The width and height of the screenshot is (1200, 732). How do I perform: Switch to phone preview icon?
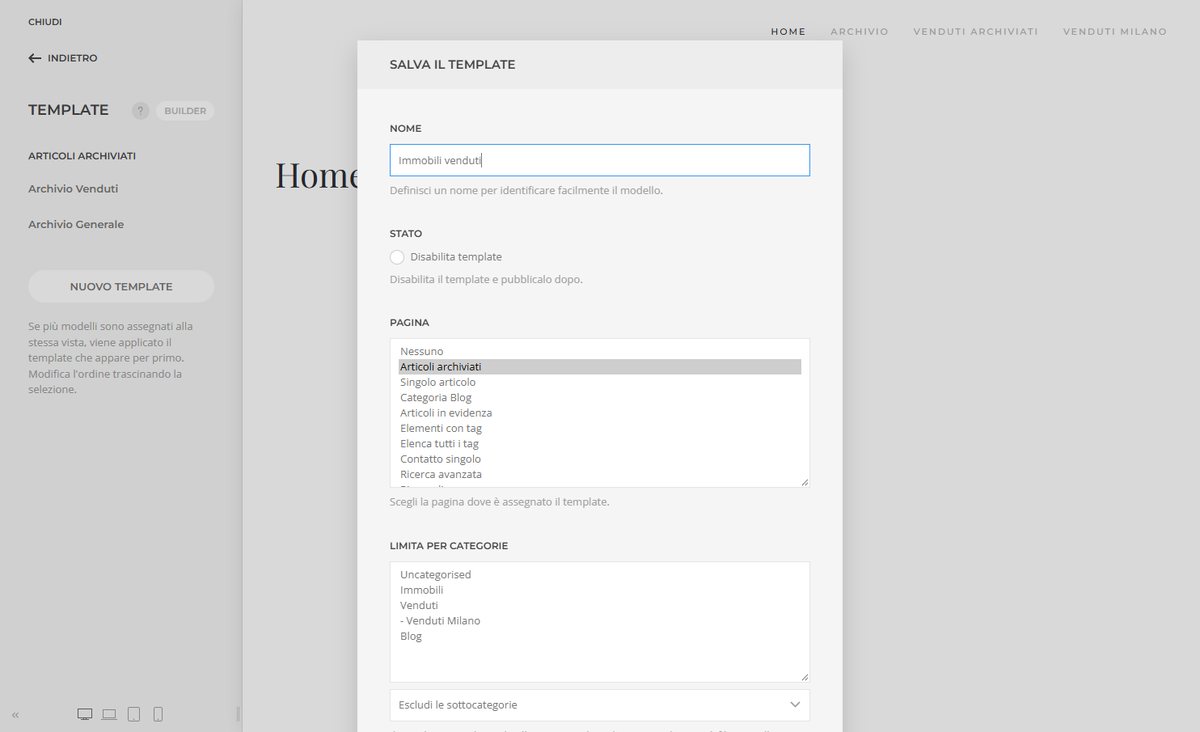tap(158, 714)
